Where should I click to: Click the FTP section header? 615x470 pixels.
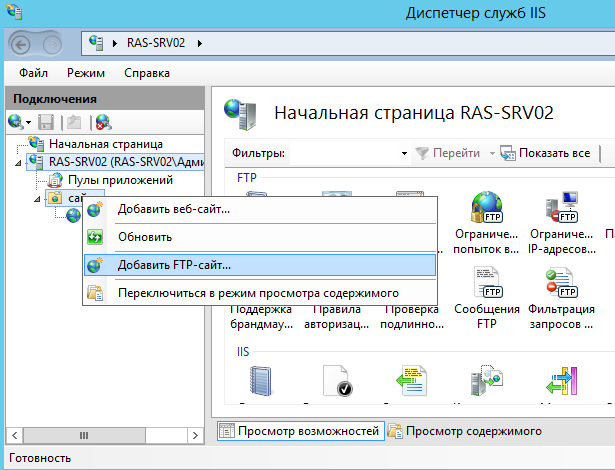coord(247,178)
